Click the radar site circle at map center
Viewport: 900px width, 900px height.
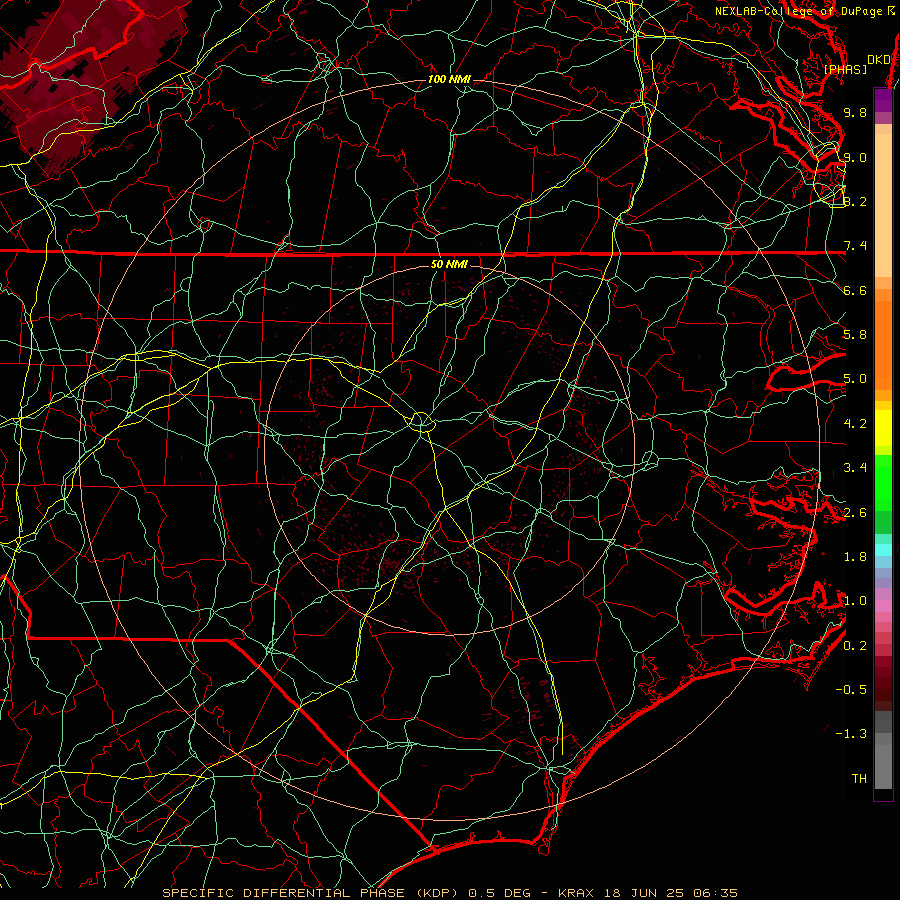pyautogui.click(x=421, y=422)
